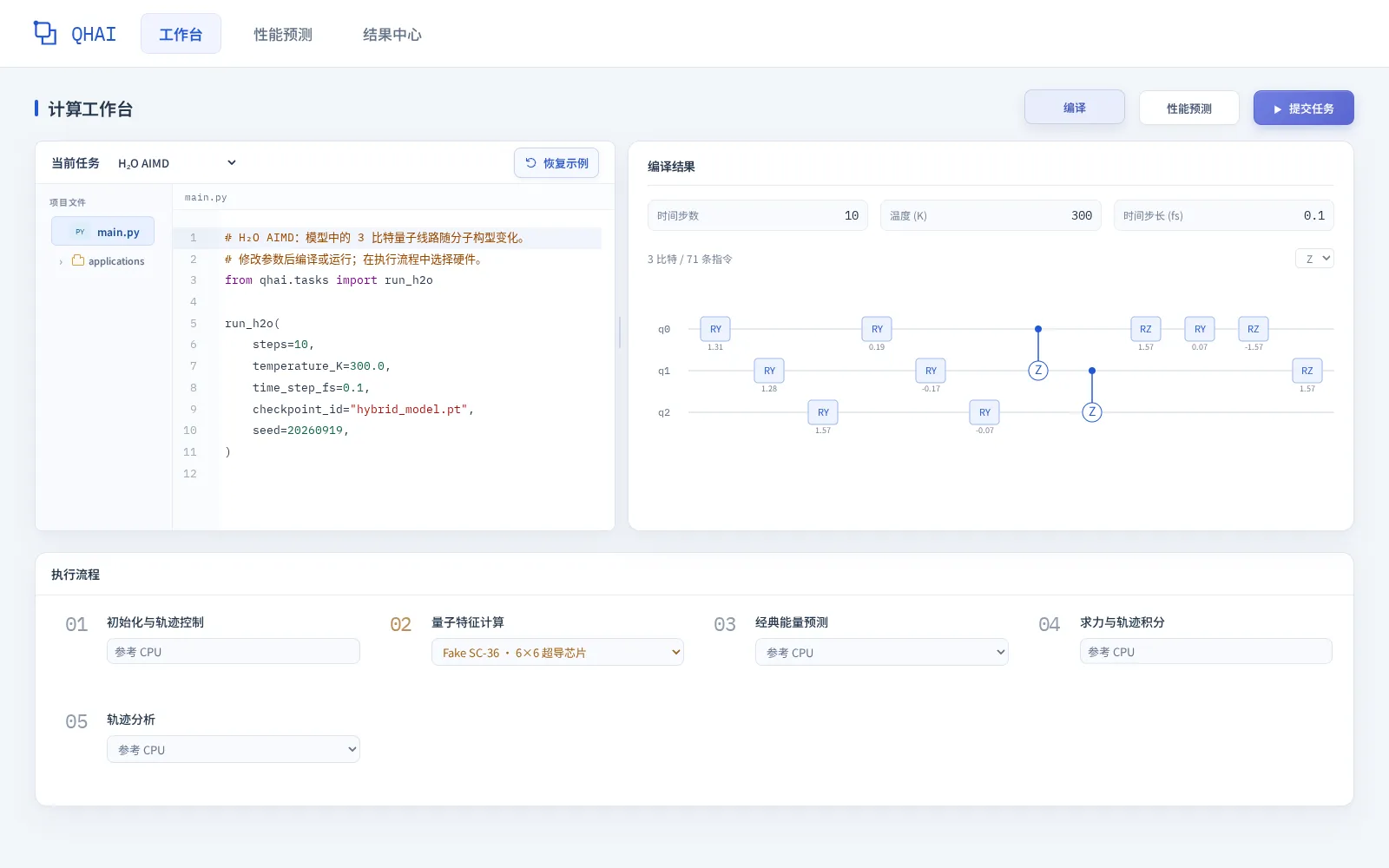This screenshot has height=868, width=1389.
Task: Click the 初始化与轨迹控制 参考 CPU field
Action: pos(233,652)
